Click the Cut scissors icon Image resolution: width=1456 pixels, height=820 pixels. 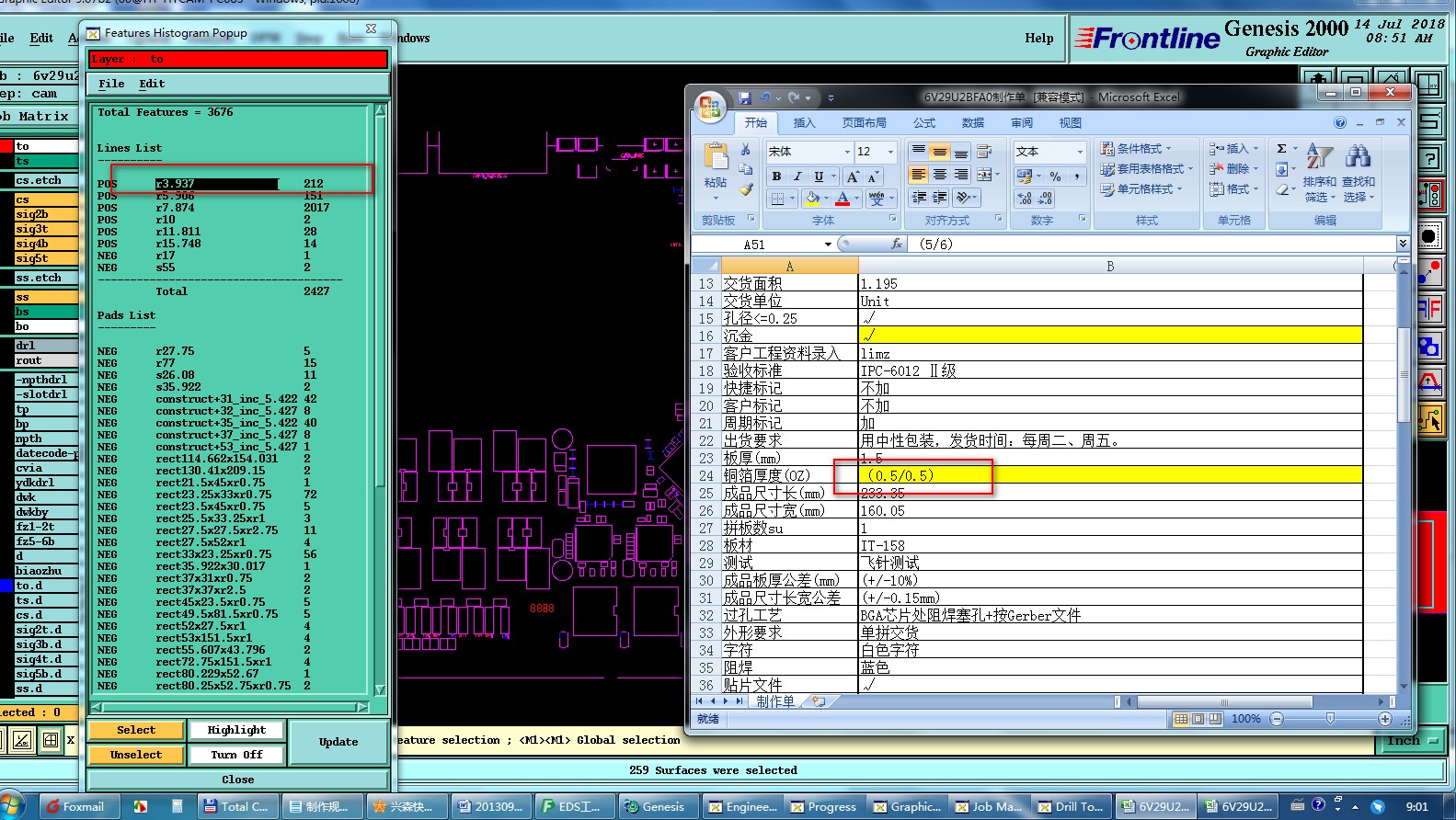coord(745,150)
